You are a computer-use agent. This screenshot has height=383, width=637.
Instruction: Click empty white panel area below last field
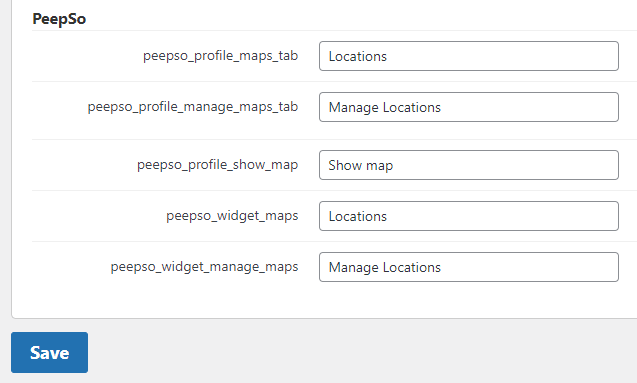click(325, 301)
